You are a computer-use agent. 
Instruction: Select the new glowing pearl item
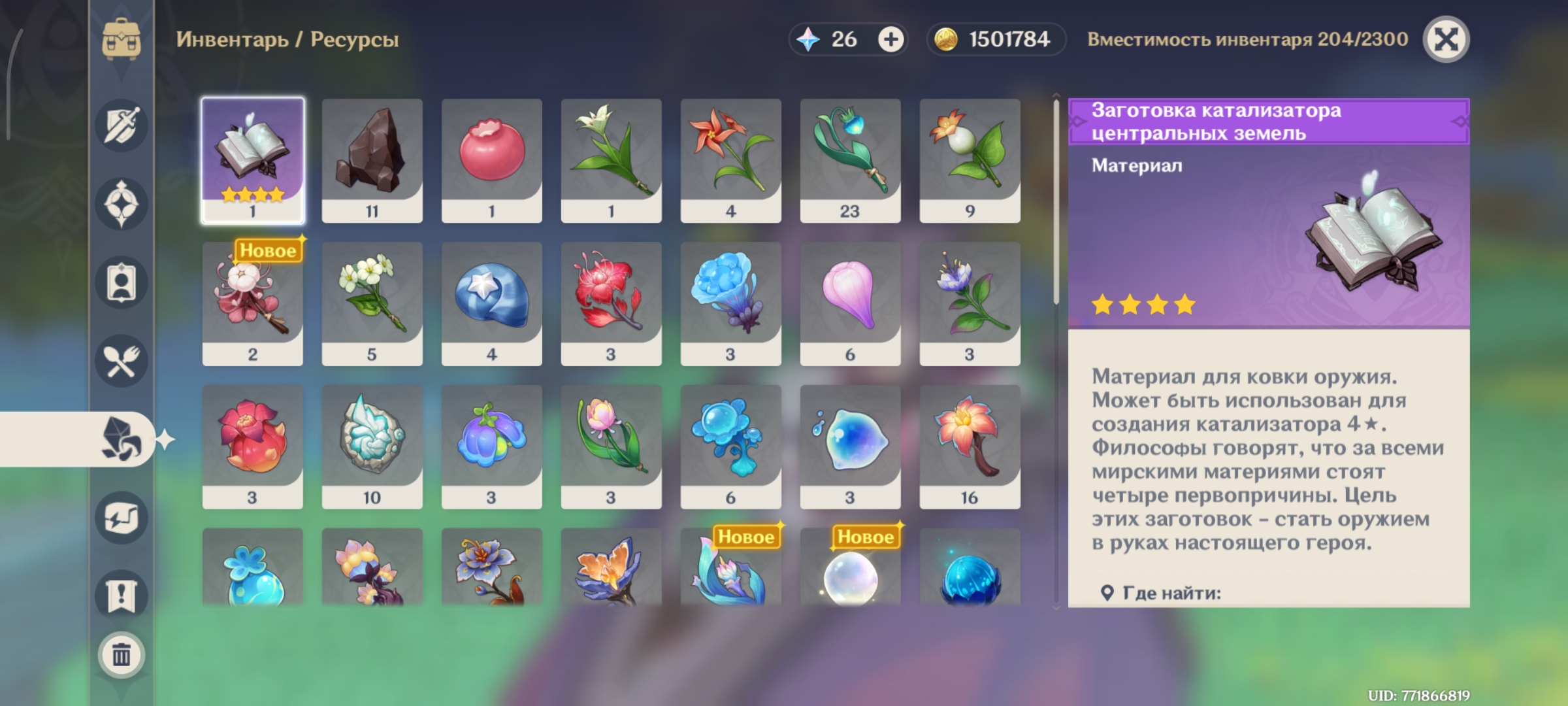tap(851, 567)
